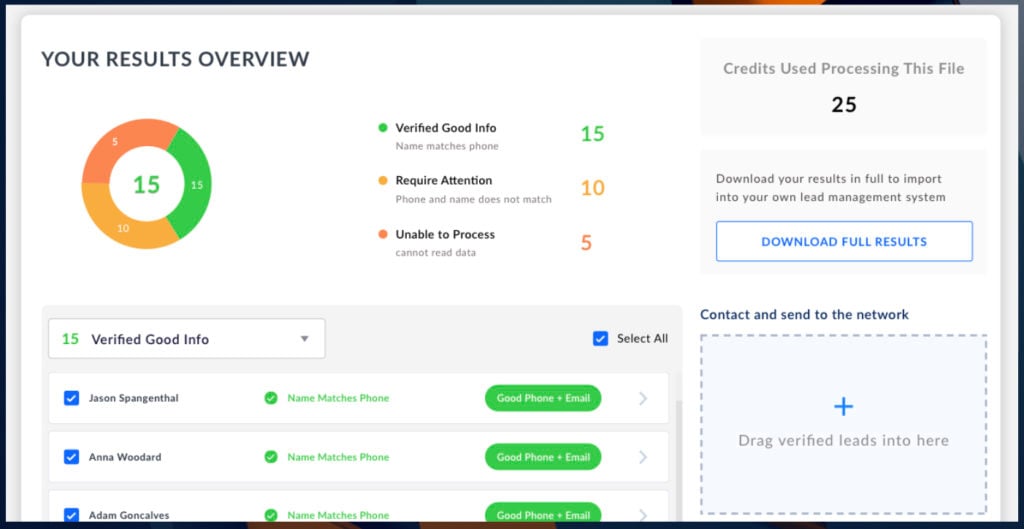Viewport: 1024px width, 529px height.
Task: Click the Contact and send to the network heading
Action: [x=804, y=314]
